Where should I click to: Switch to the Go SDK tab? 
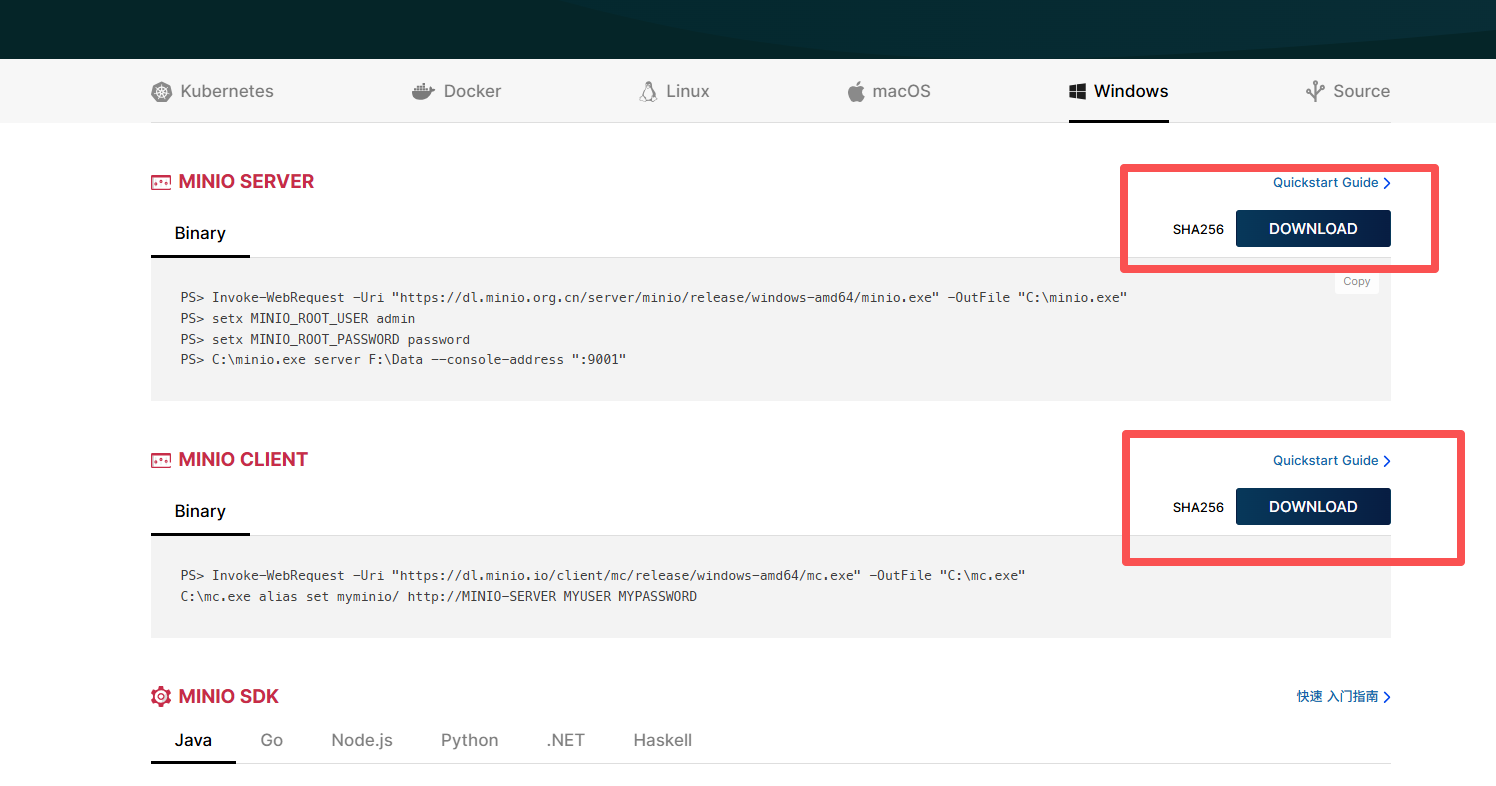[x=271, y=741]
